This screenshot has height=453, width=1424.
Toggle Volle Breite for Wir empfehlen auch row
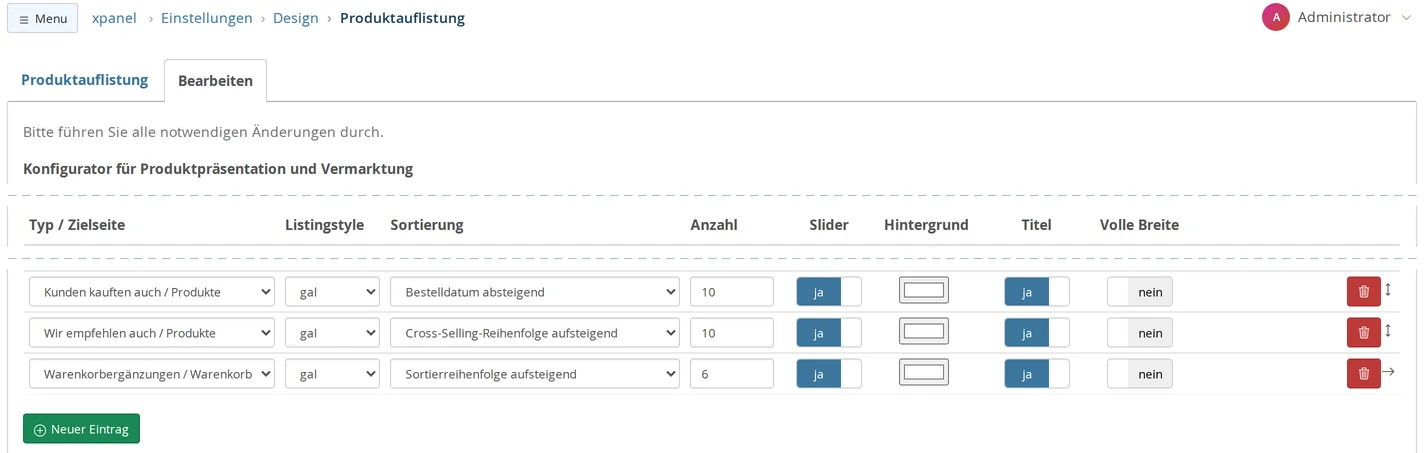click(x=1140, y=333)
